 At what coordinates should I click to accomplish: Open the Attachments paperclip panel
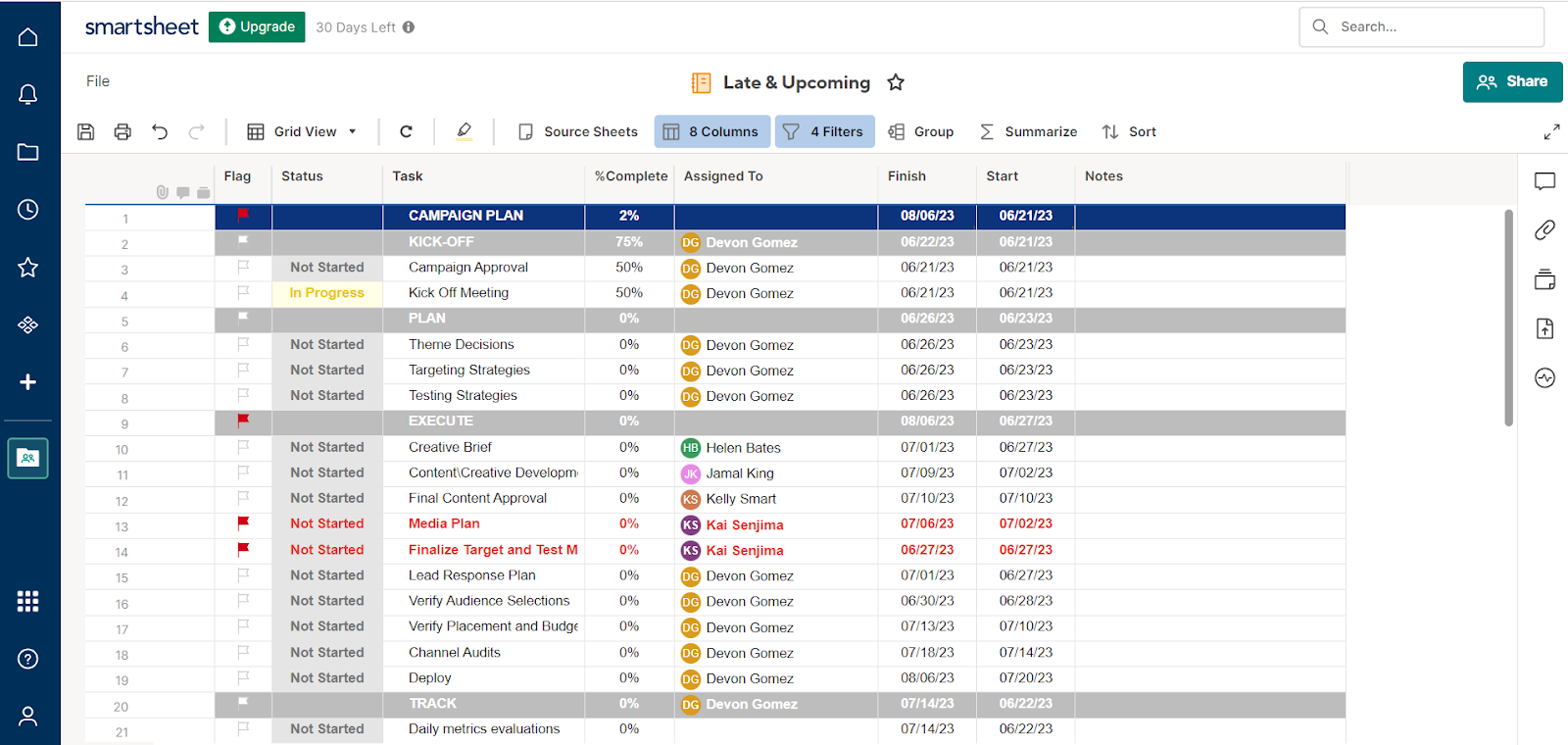pyautogui.click(x=1545, y=230)
